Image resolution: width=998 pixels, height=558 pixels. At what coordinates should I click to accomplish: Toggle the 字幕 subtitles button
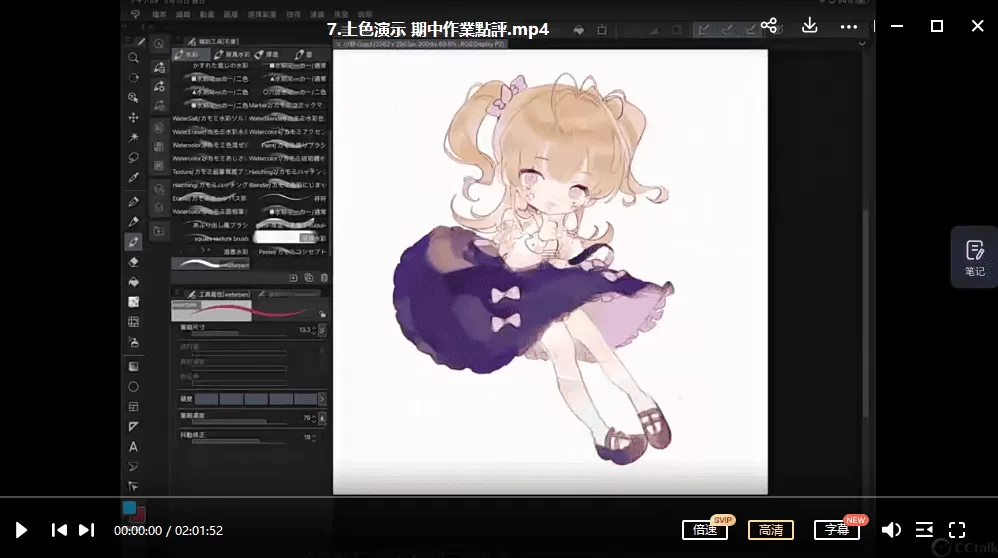coord(836,530)
